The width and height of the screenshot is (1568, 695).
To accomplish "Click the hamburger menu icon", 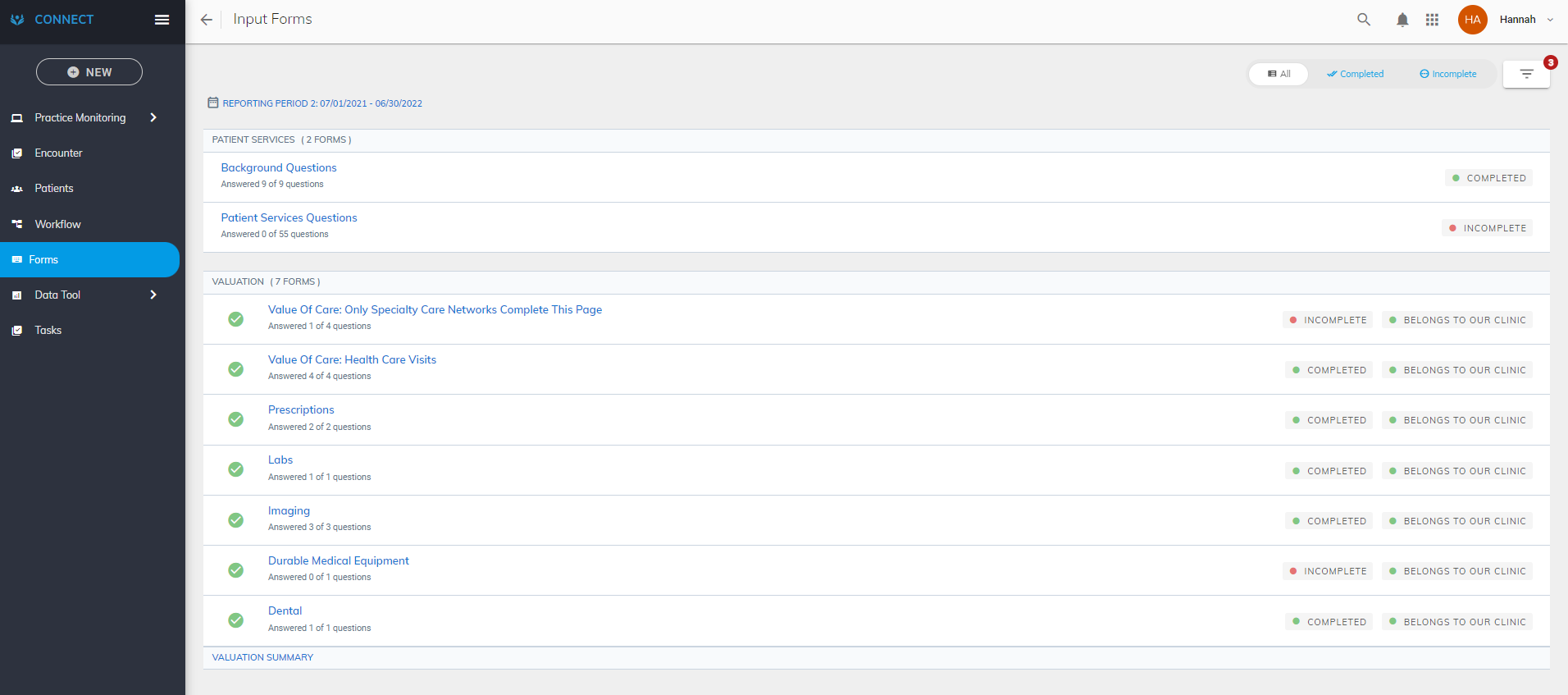I will [162, 20].
